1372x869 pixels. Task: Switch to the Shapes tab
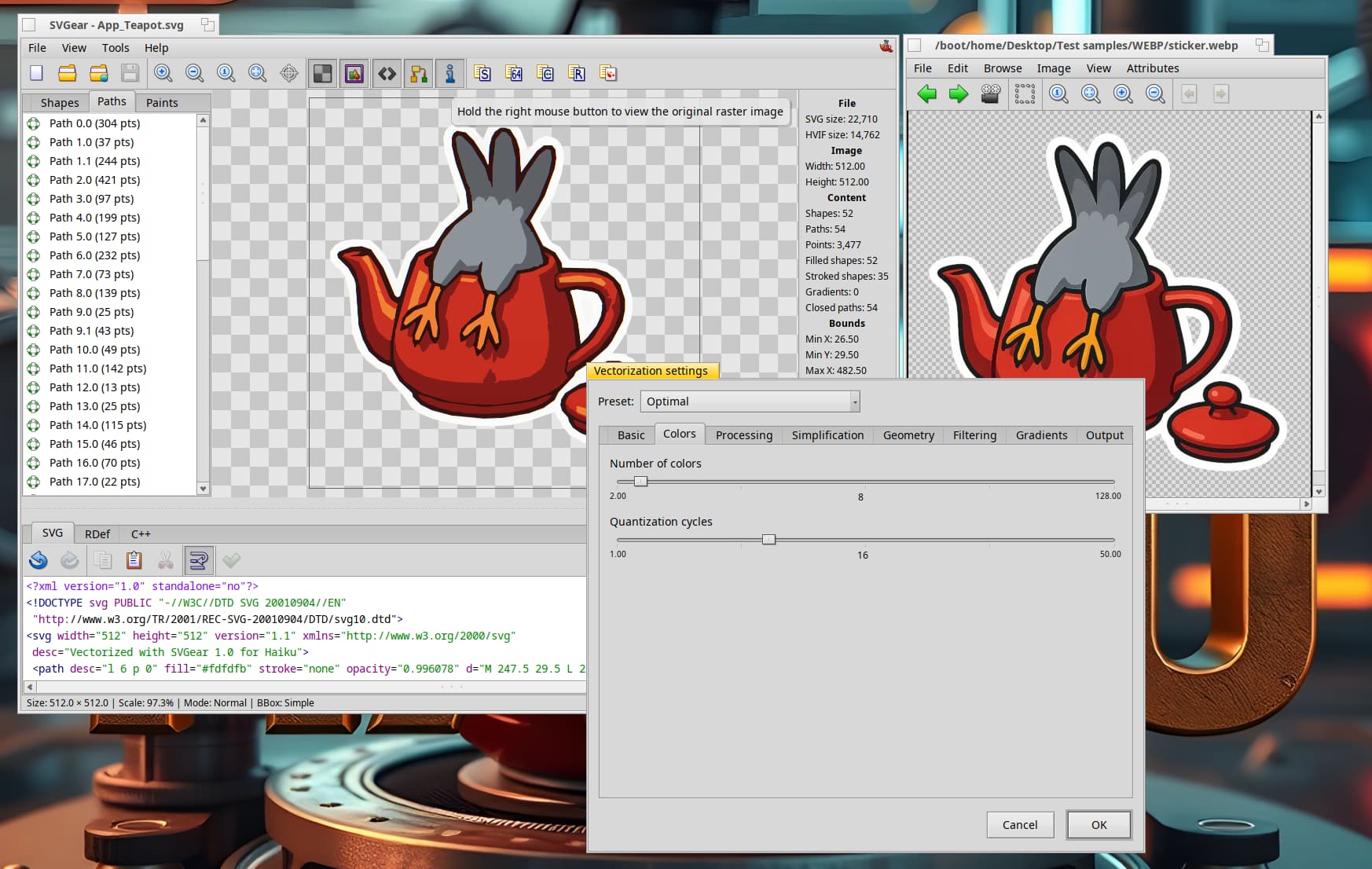point(60,103)
